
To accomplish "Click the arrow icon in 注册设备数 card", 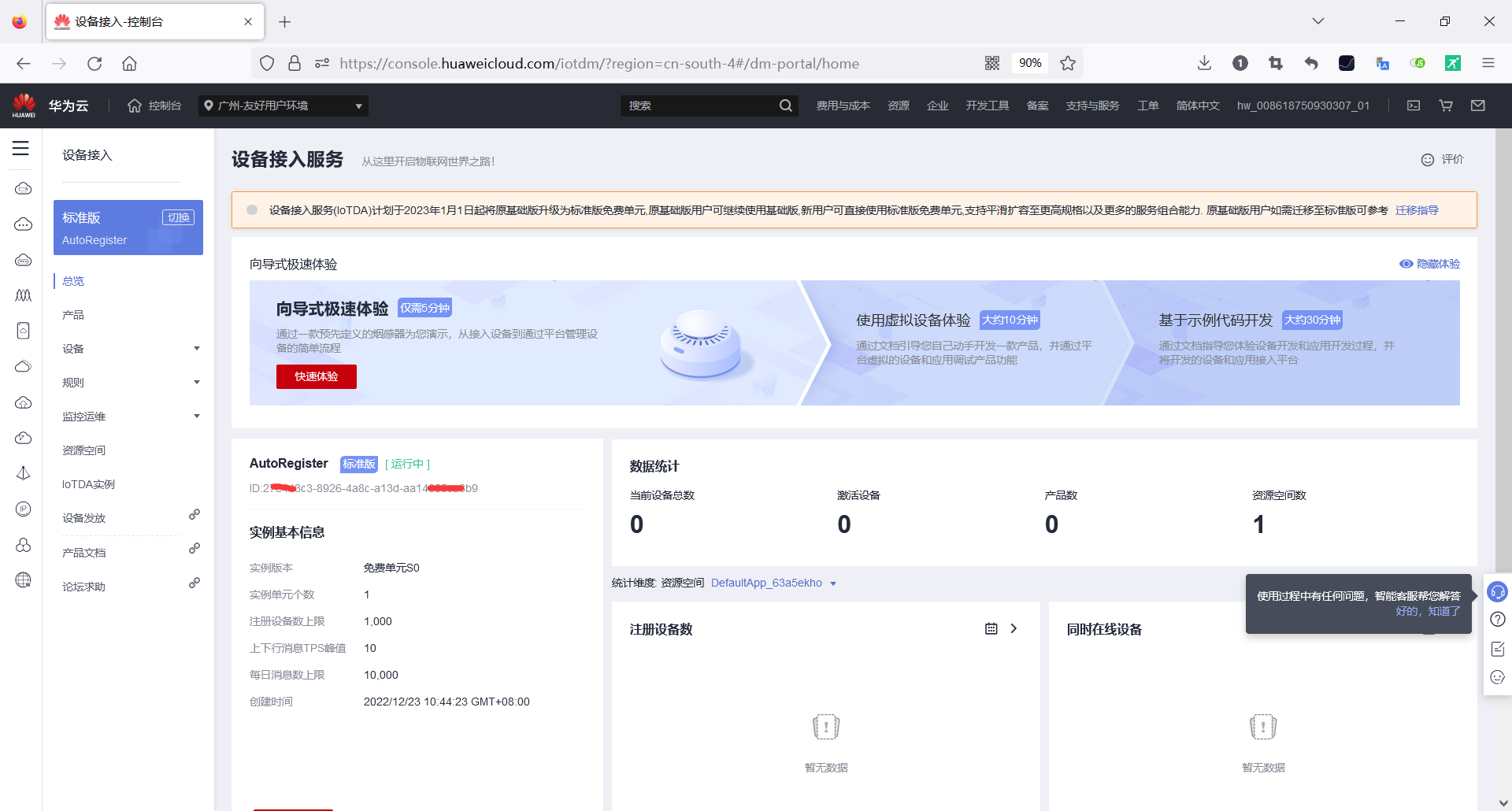I will pos(1014,628).
